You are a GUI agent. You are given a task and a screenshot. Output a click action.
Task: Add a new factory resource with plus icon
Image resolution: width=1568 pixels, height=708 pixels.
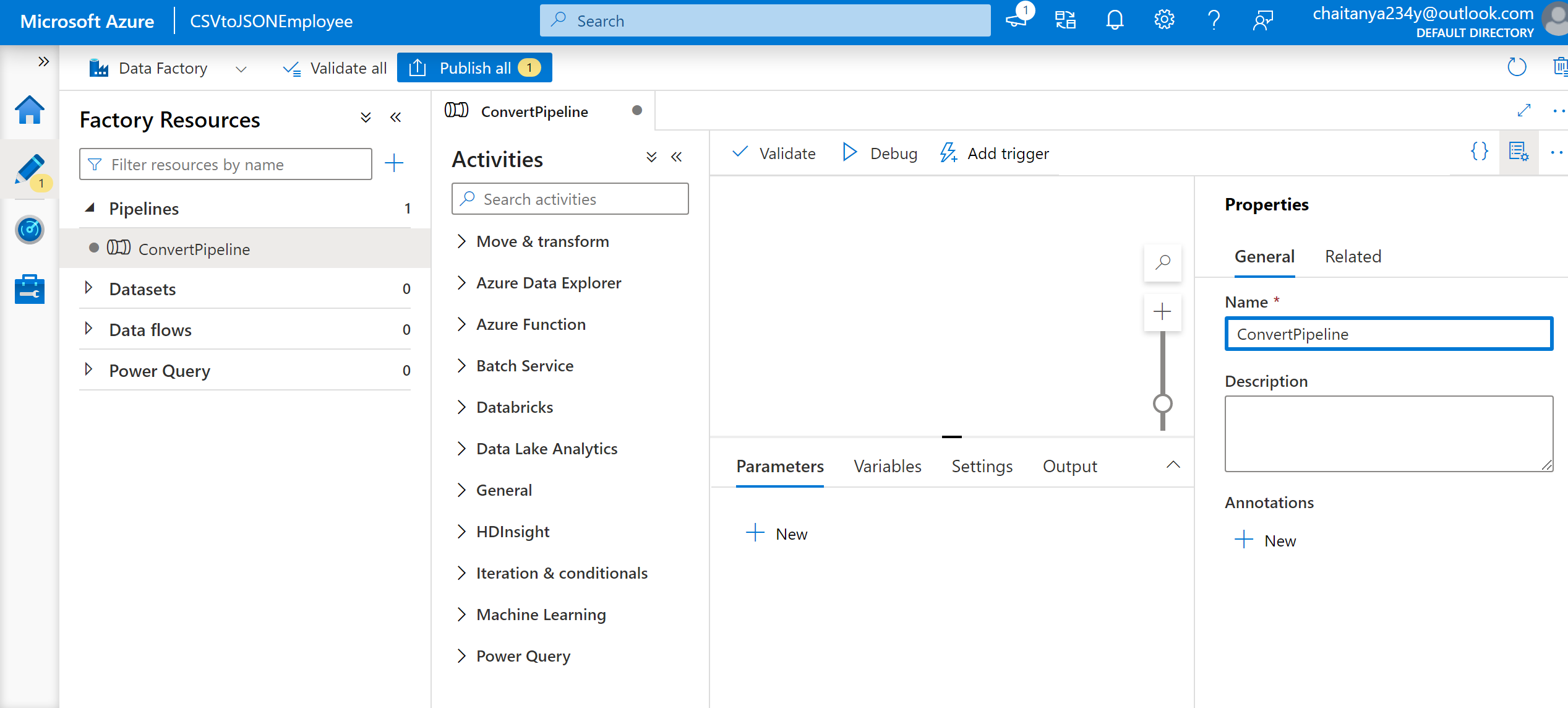tap(394, 163)
